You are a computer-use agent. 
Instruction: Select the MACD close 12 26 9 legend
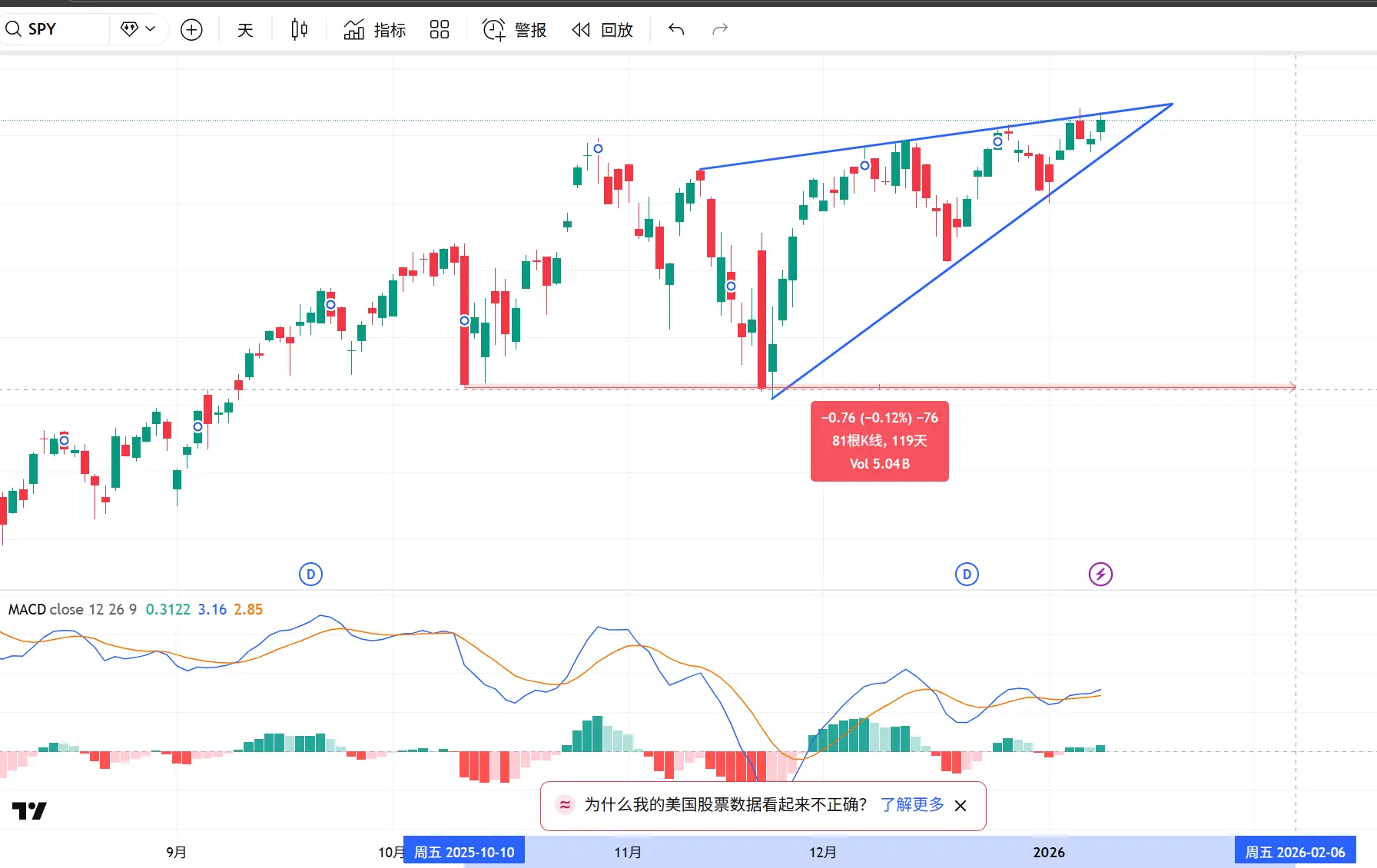tap(72, 609)
